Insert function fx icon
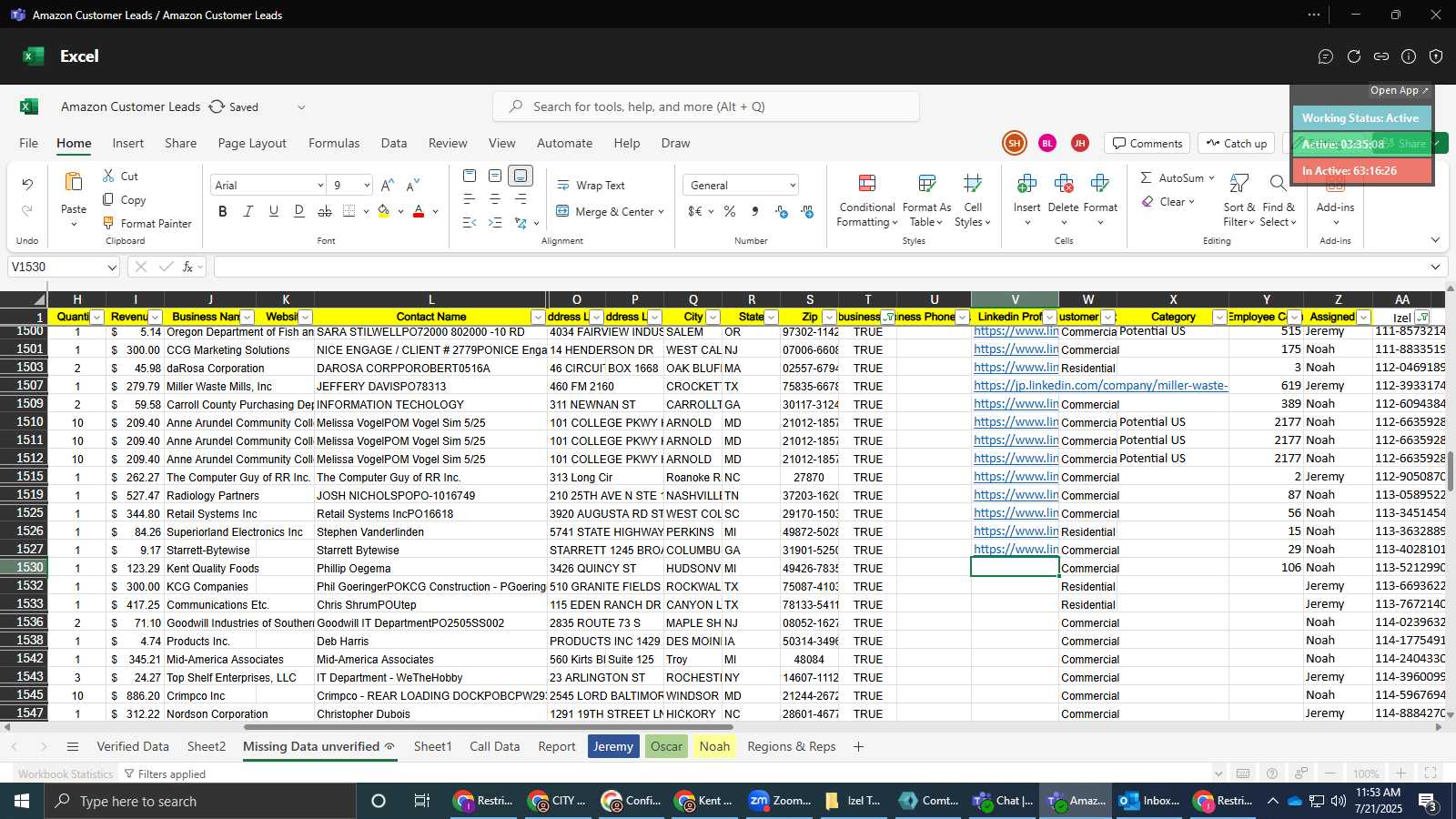The height and width of the screenshot is (819, 1456). [x=187, y=267]
